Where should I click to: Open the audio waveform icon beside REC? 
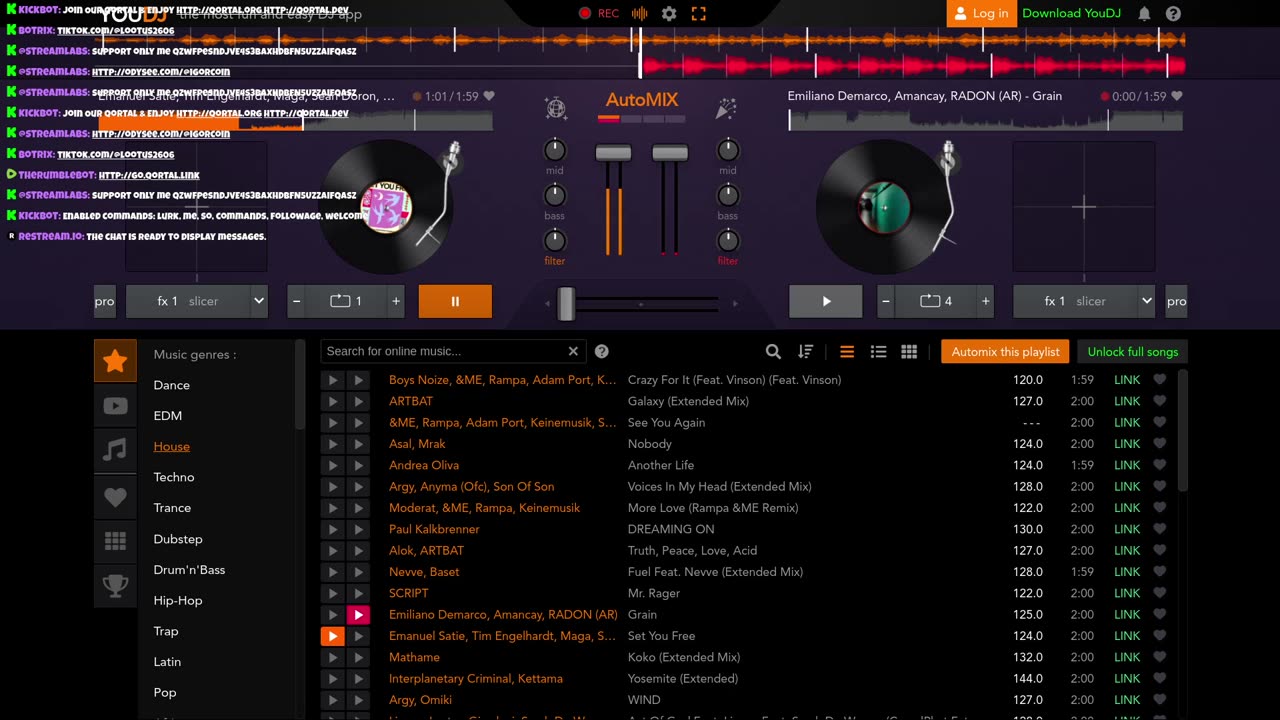coord(640,14)
